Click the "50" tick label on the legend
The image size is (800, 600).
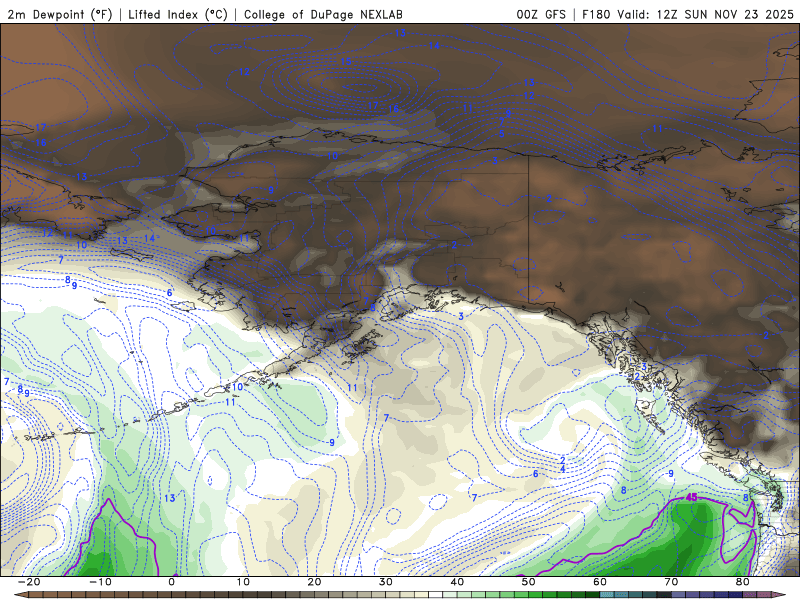[x=529, y=582]
